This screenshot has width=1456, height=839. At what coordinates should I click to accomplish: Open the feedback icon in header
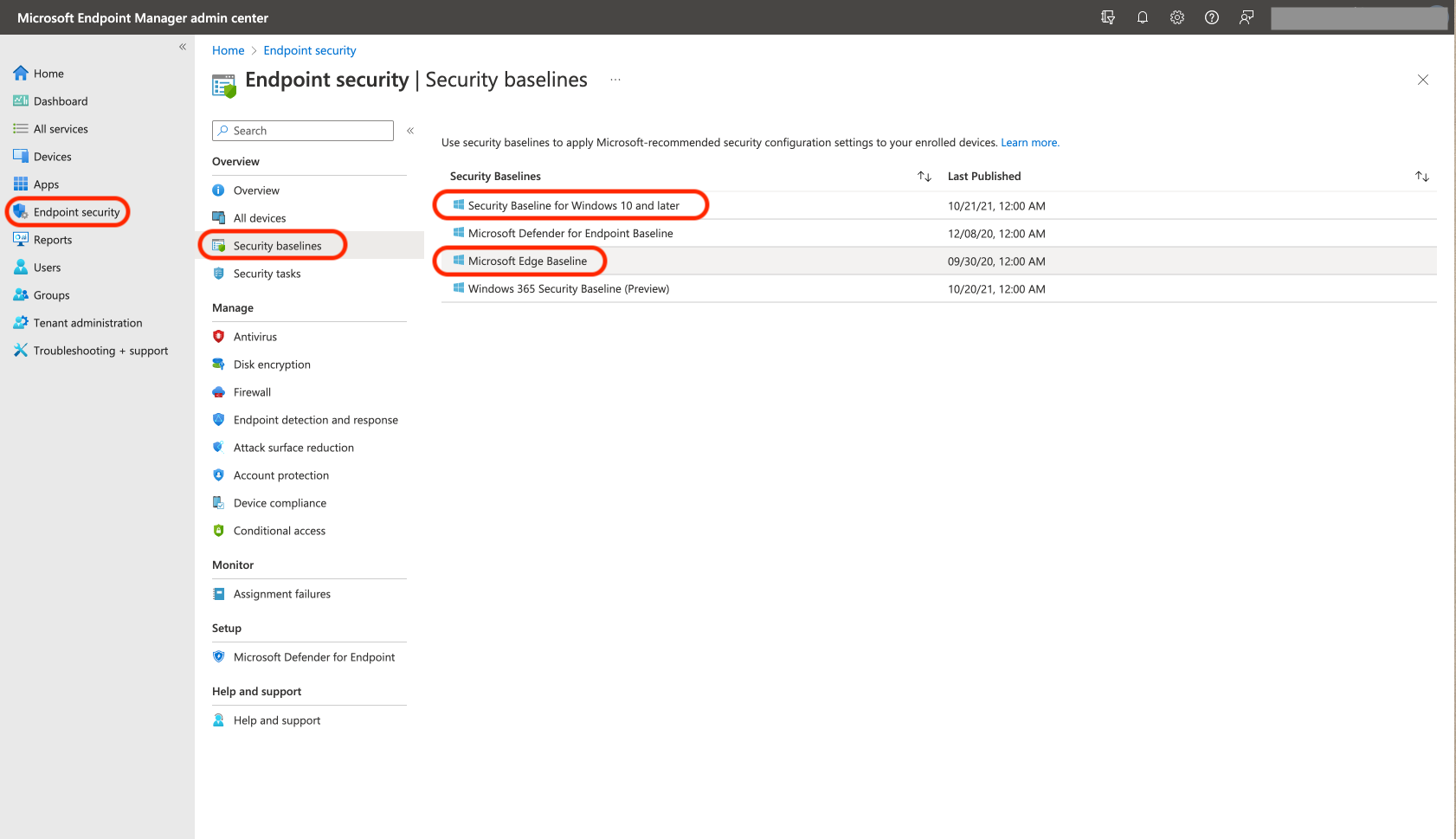click(x=1246, y=17)
